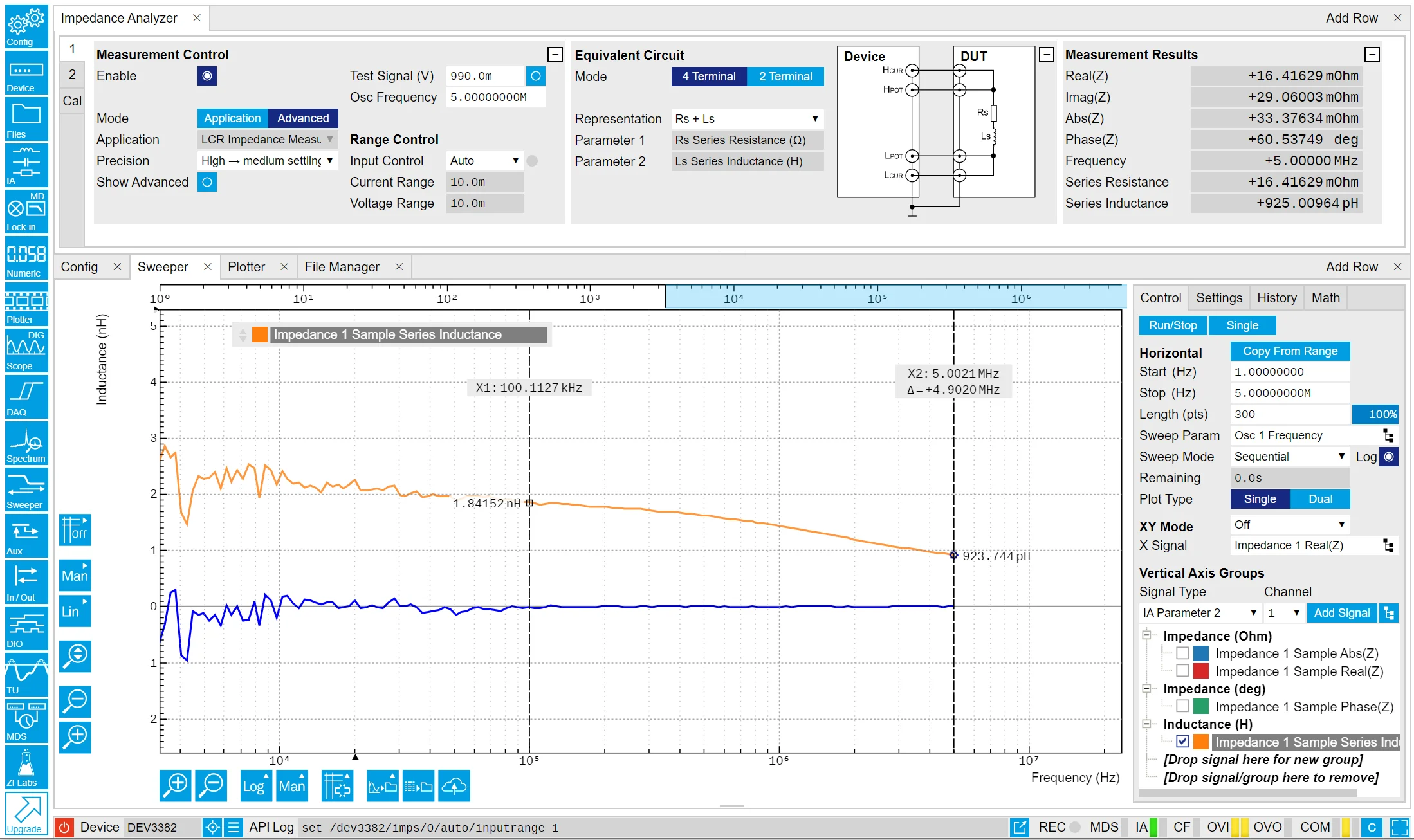Click the Add Signal button
1414x840 pixels.
point(1342,613)
